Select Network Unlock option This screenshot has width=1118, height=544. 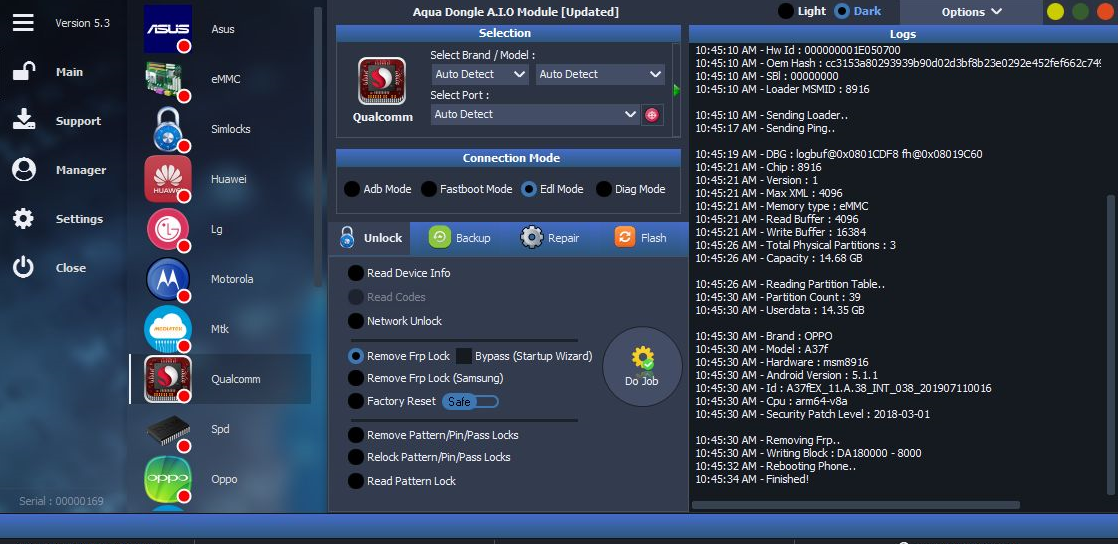(x=355, y=321)
